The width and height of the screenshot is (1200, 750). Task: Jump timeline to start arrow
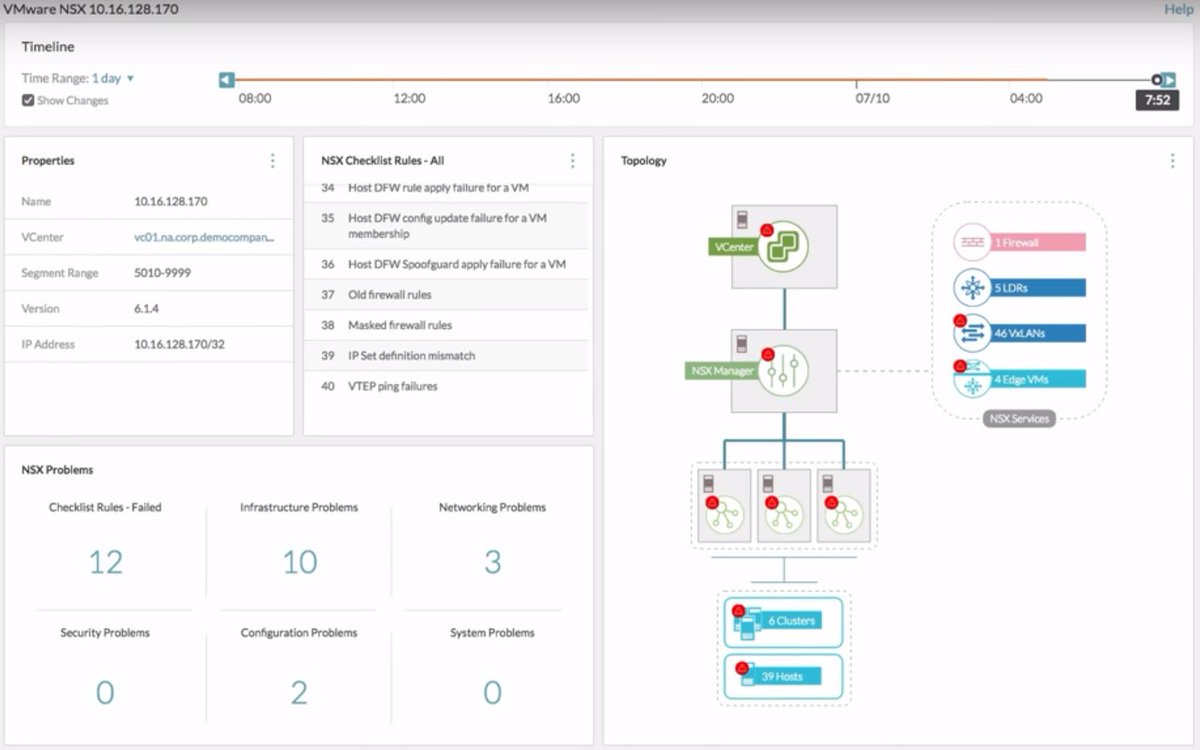pyautogui.click(x=227, y=80)
